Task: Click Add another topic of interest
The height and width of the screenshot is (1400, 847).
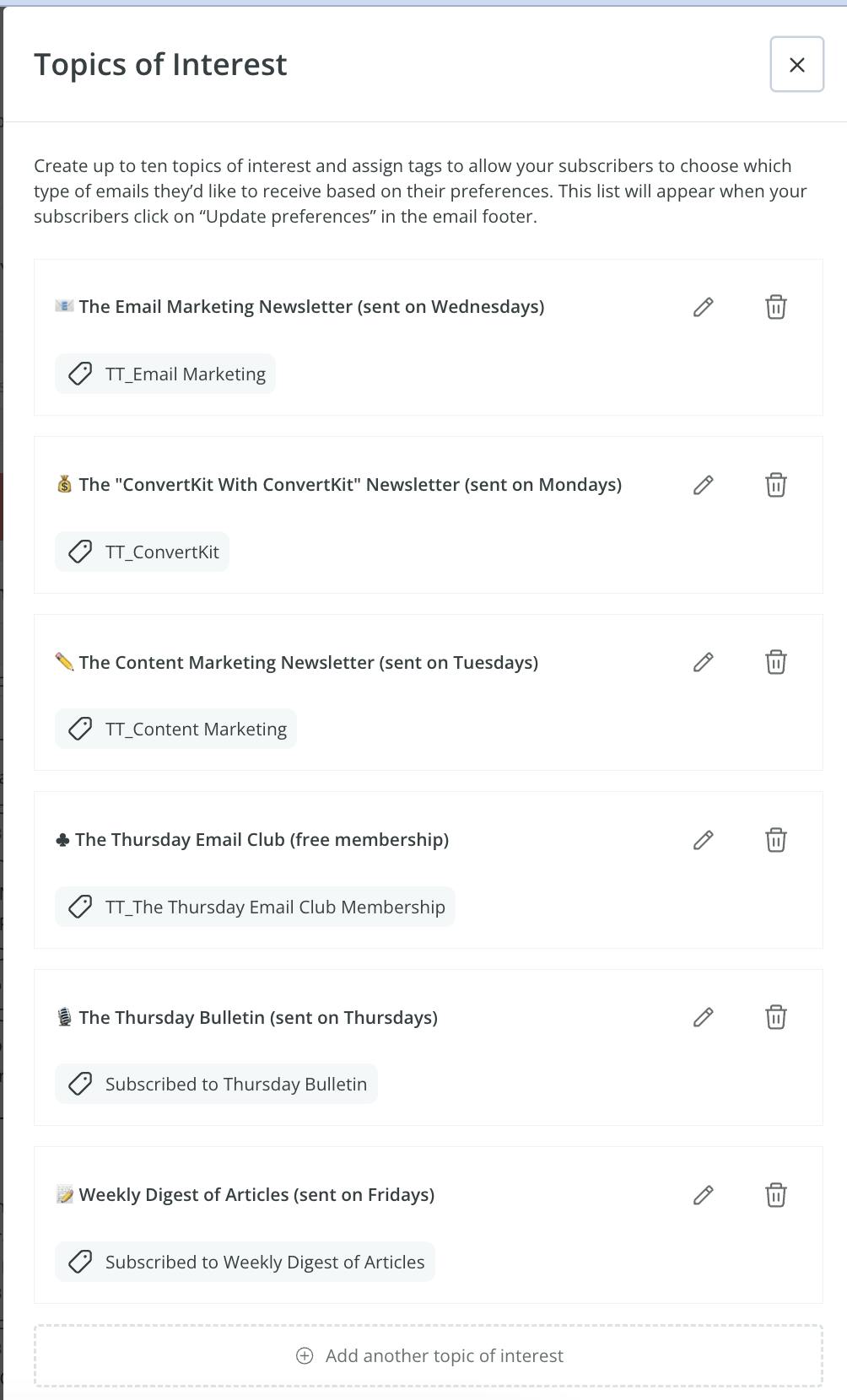Action: tap(429, 1355)
